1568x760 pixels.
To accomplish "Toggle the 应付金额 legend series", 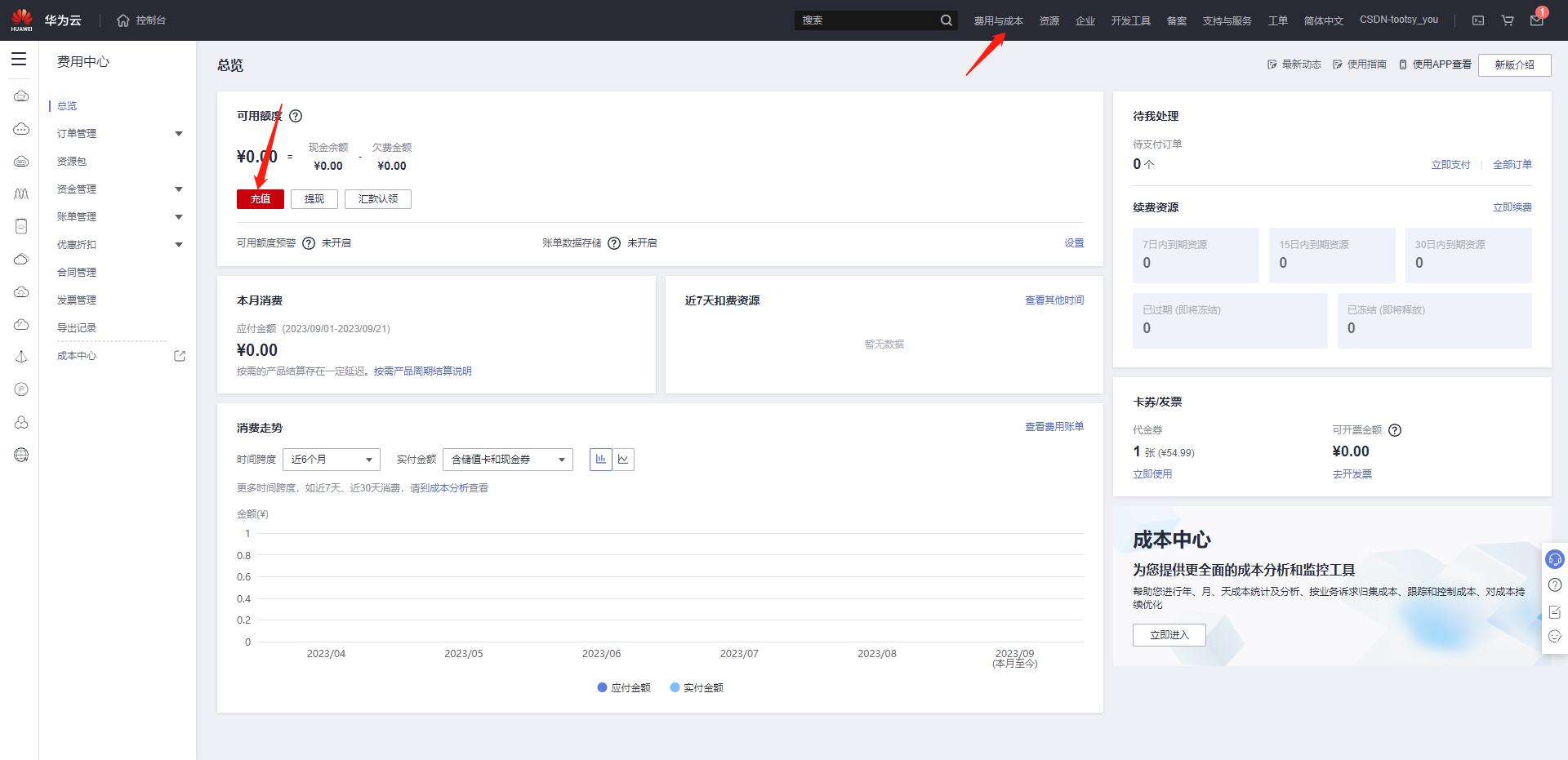I will pos(624,688).
